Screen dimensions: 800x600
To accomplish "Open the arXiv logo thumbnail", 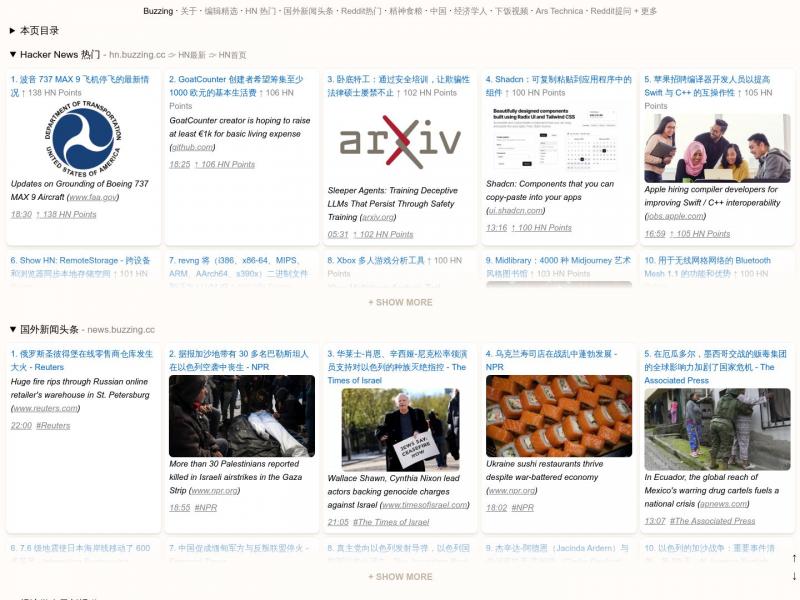I will coord(399,142).
